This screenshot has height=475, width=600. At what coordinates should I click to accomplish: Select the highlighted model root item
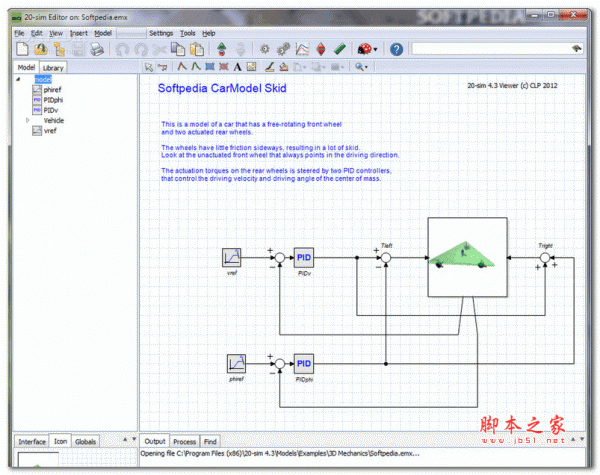click(43, 79)
